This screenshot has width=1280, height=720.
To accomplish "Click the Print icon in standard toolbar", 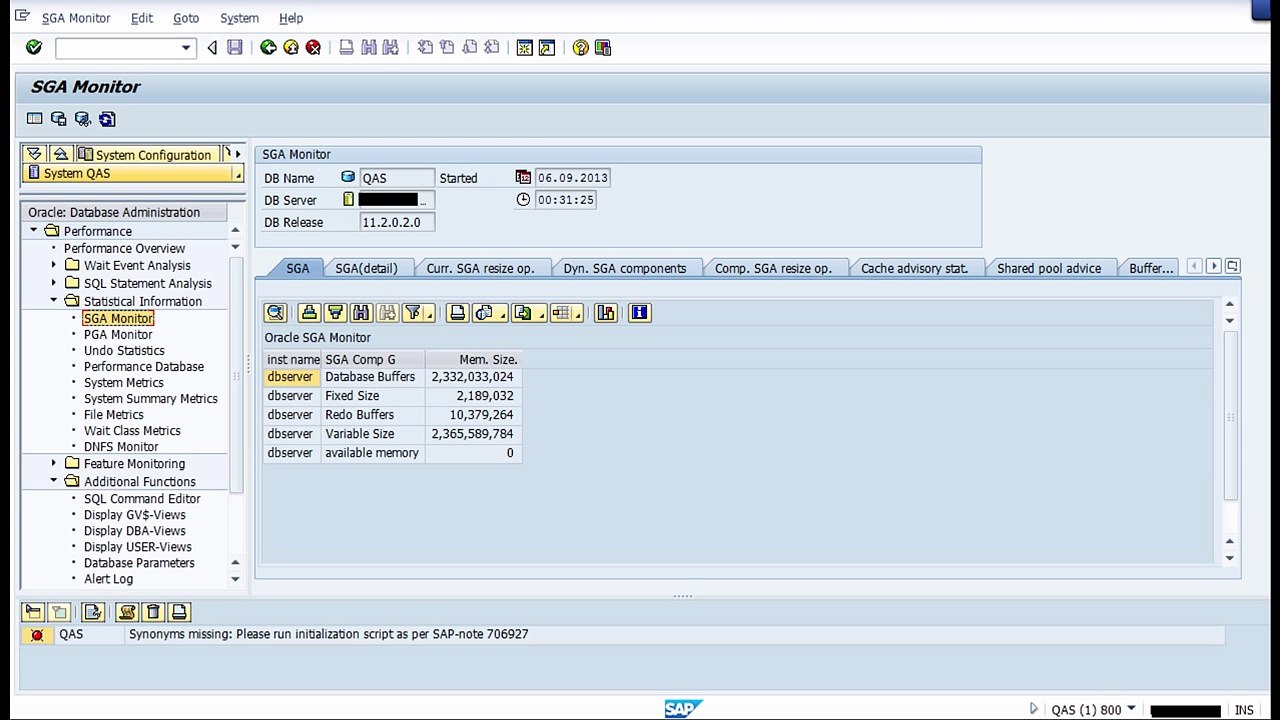I will click(346, 47).
